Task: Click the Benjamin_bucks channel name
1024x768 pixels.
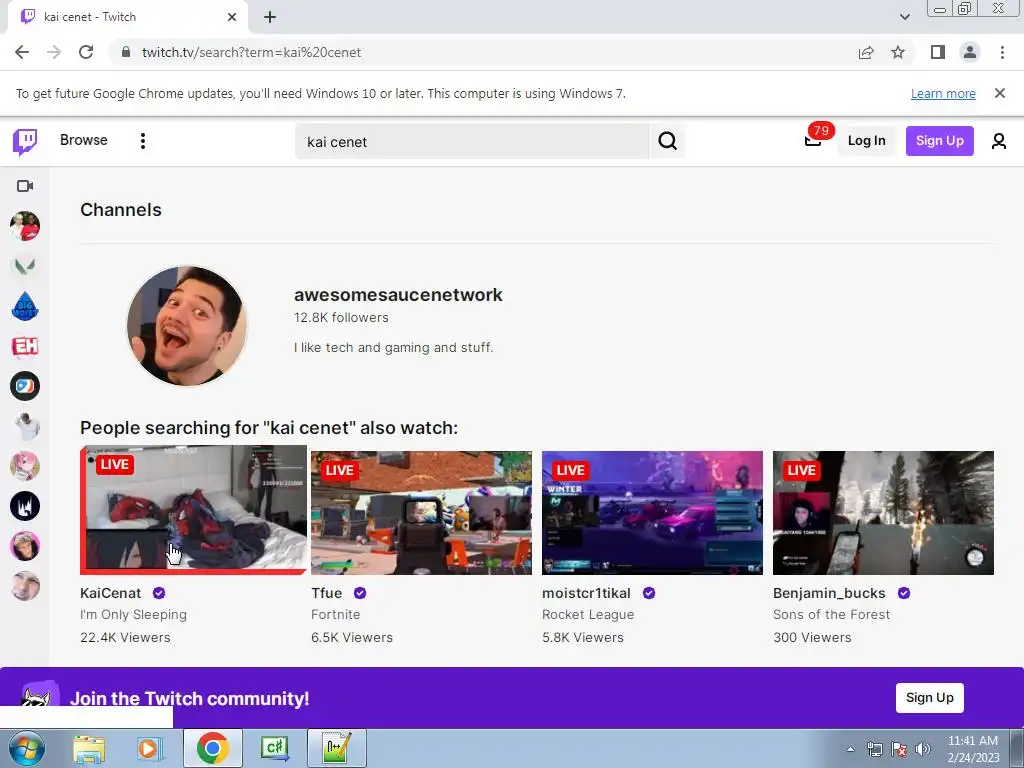Action: click(829, 593)
